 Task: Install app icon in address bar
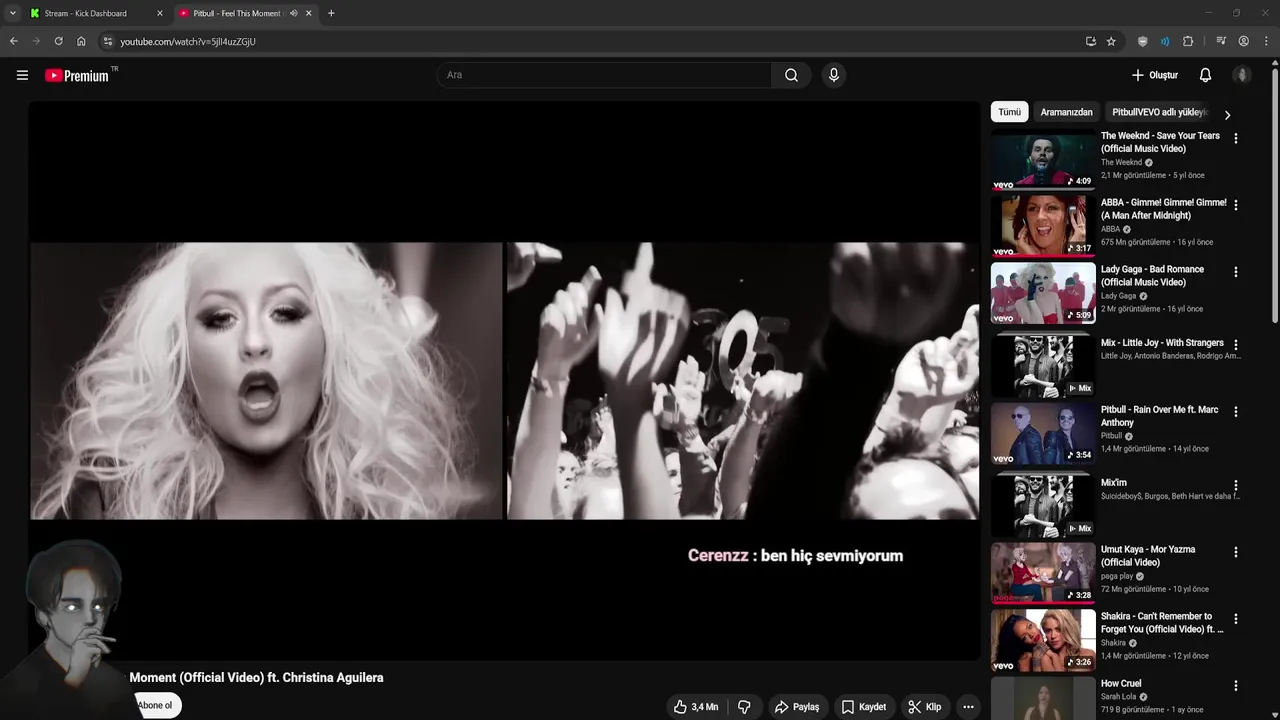[1090, 41]
